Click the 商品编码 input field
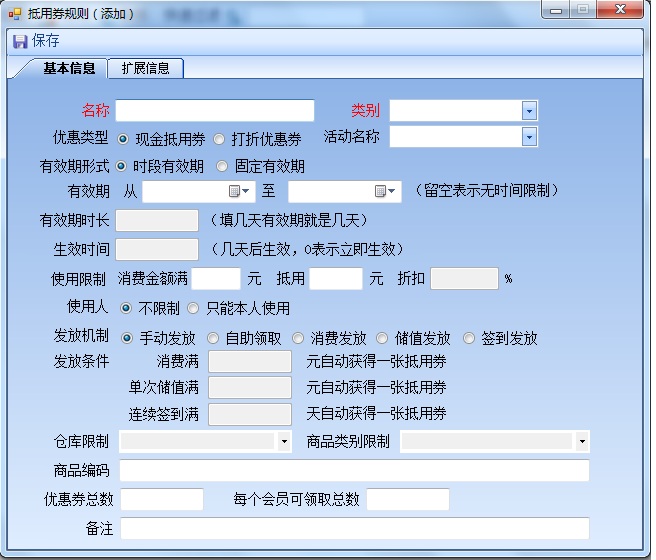Image resolution: width=656 pixels, height=560 pixels. click(354, 471)
